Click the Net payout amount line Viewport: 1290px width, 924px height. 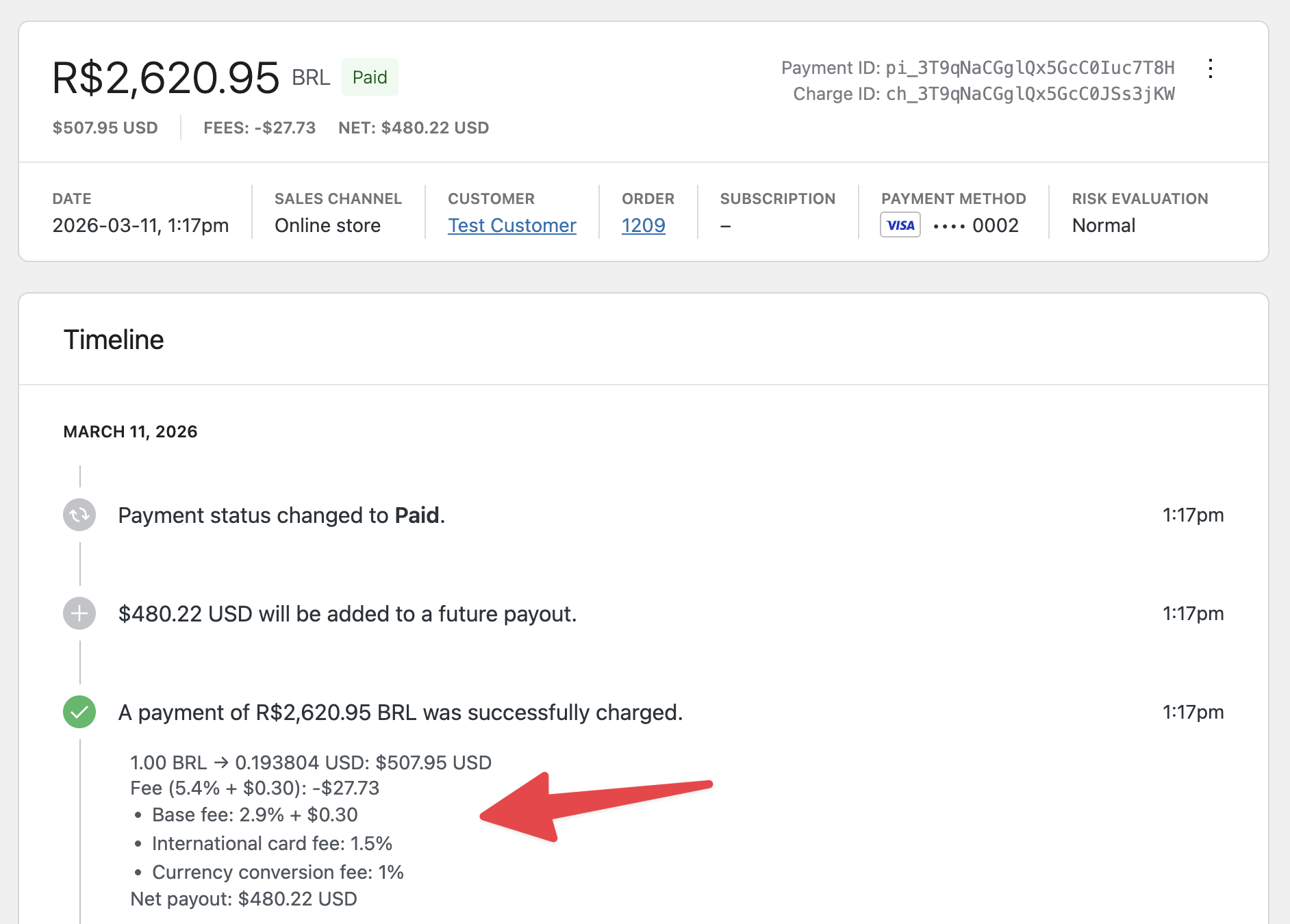point(244,899)
